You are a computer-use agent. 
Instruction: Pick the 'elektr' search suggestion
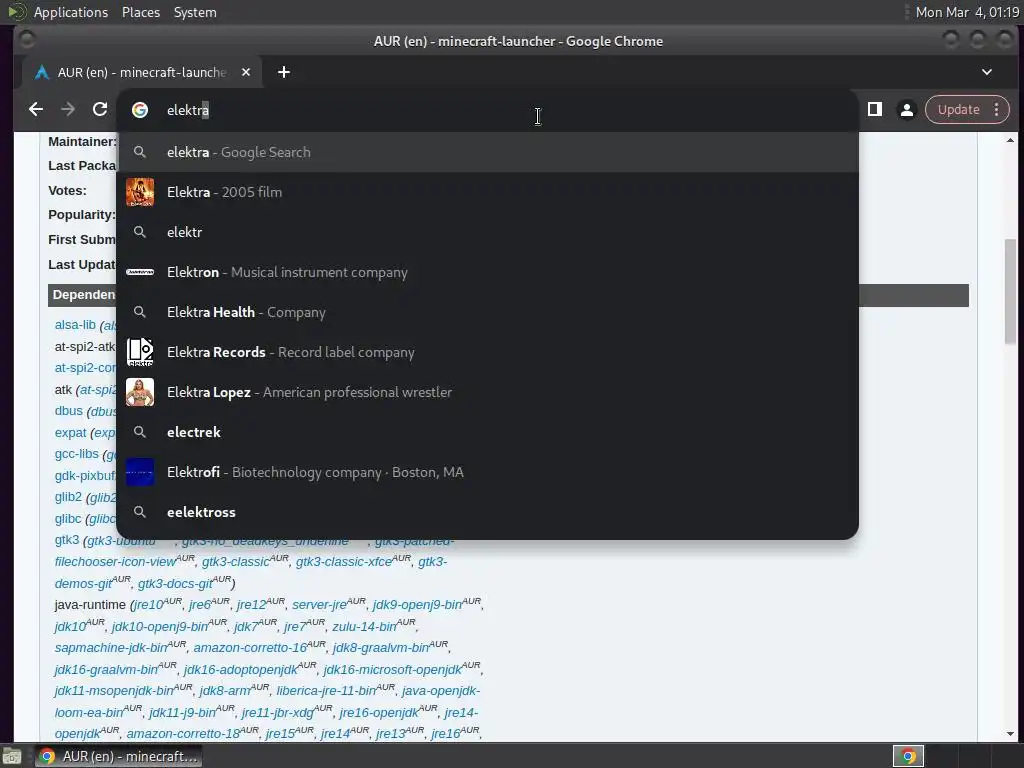487,232
